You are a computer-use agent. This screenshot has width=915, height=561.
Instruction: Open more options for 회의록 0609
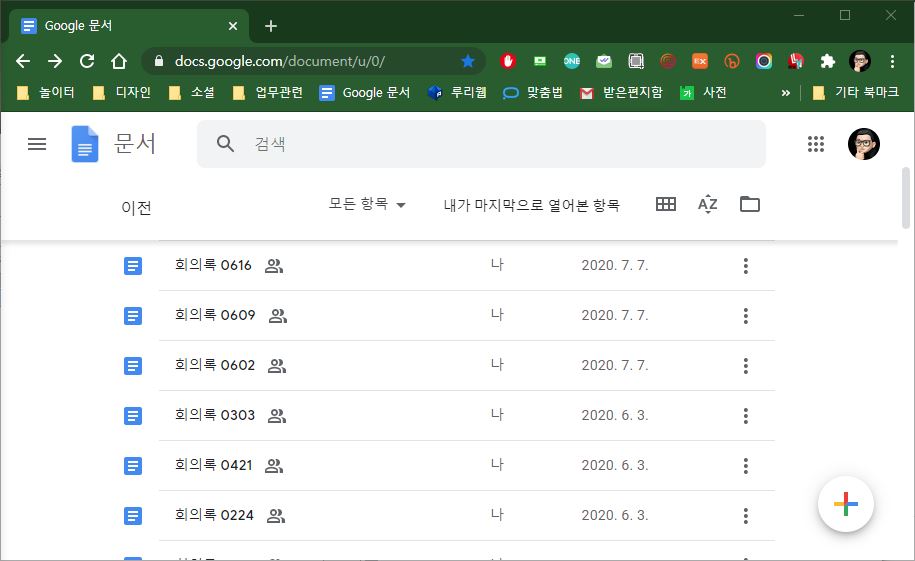coord(746,316)
